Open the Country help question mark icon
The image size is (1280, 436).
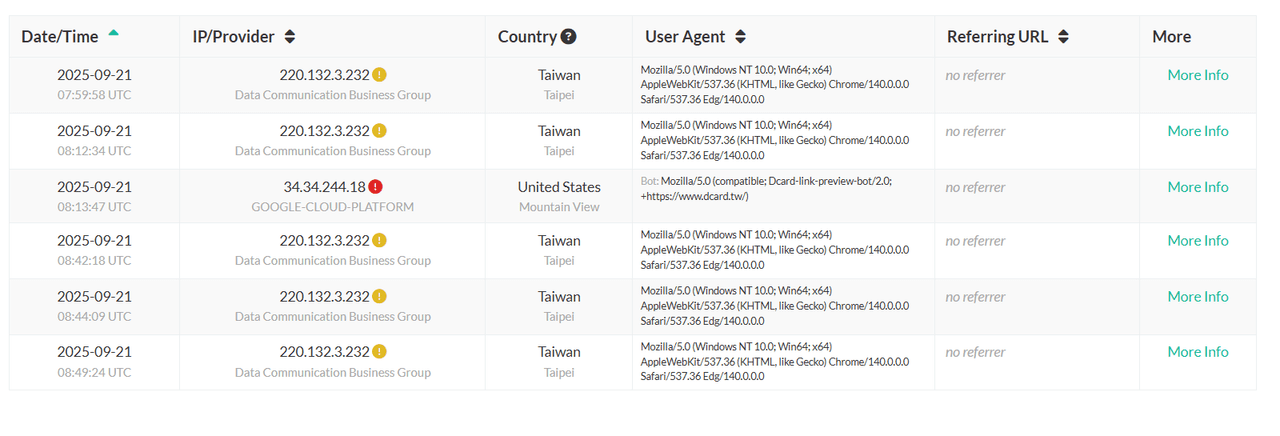(x=568, y=37)
